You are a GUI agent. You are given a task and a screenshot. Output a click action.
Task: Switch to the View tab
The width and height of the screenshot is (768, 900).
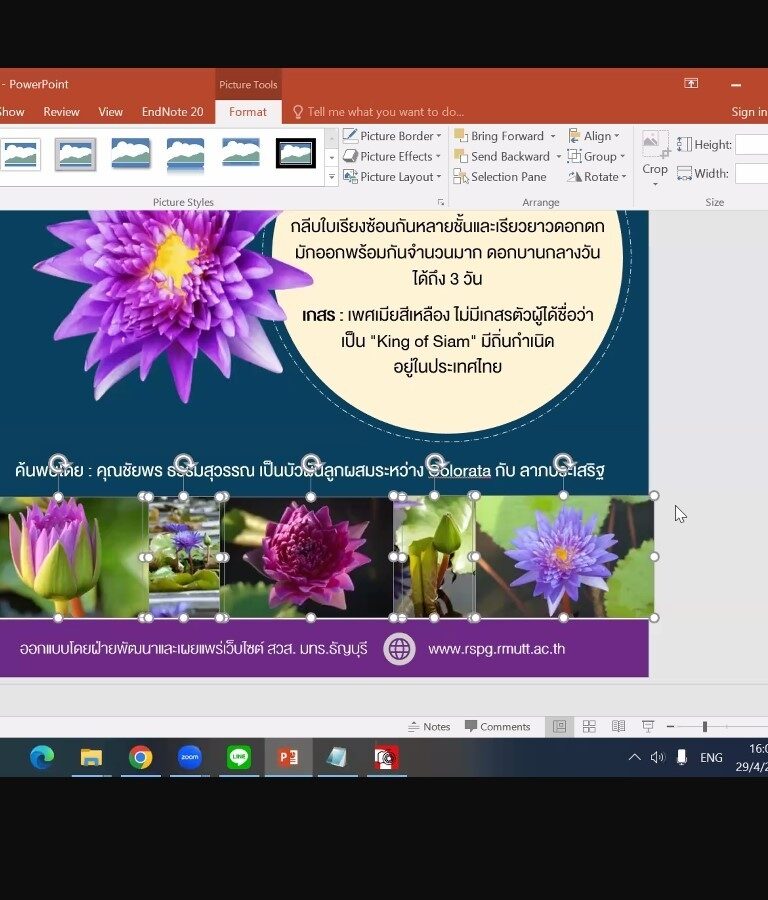point(110,112)
